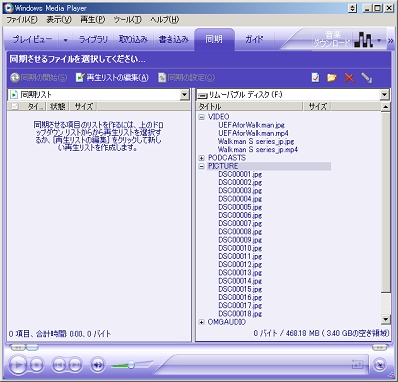Image resolution: width=398 pixels, height=382 pixels.
Task: Collapse the PICTURE folder
Action: tap(201, 166)
